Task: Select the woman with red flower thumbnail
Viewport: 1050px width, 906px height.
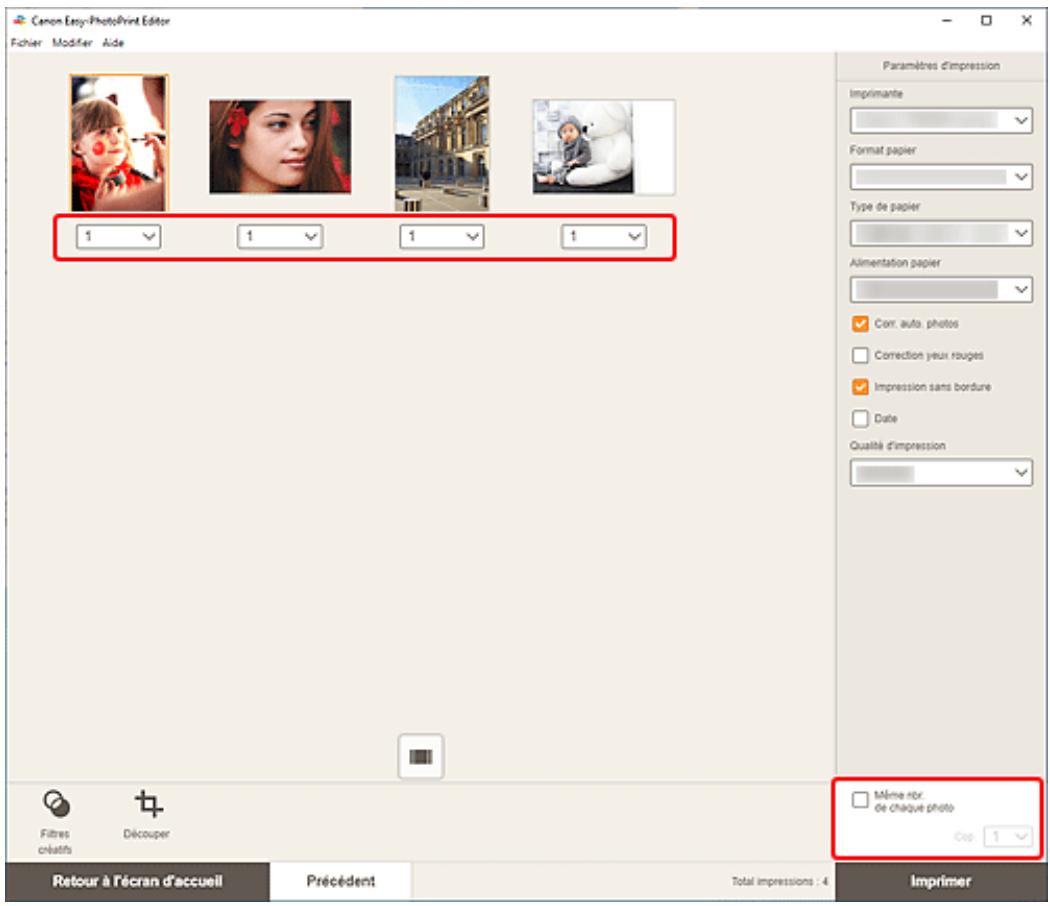Action: (x=280, y=147)
